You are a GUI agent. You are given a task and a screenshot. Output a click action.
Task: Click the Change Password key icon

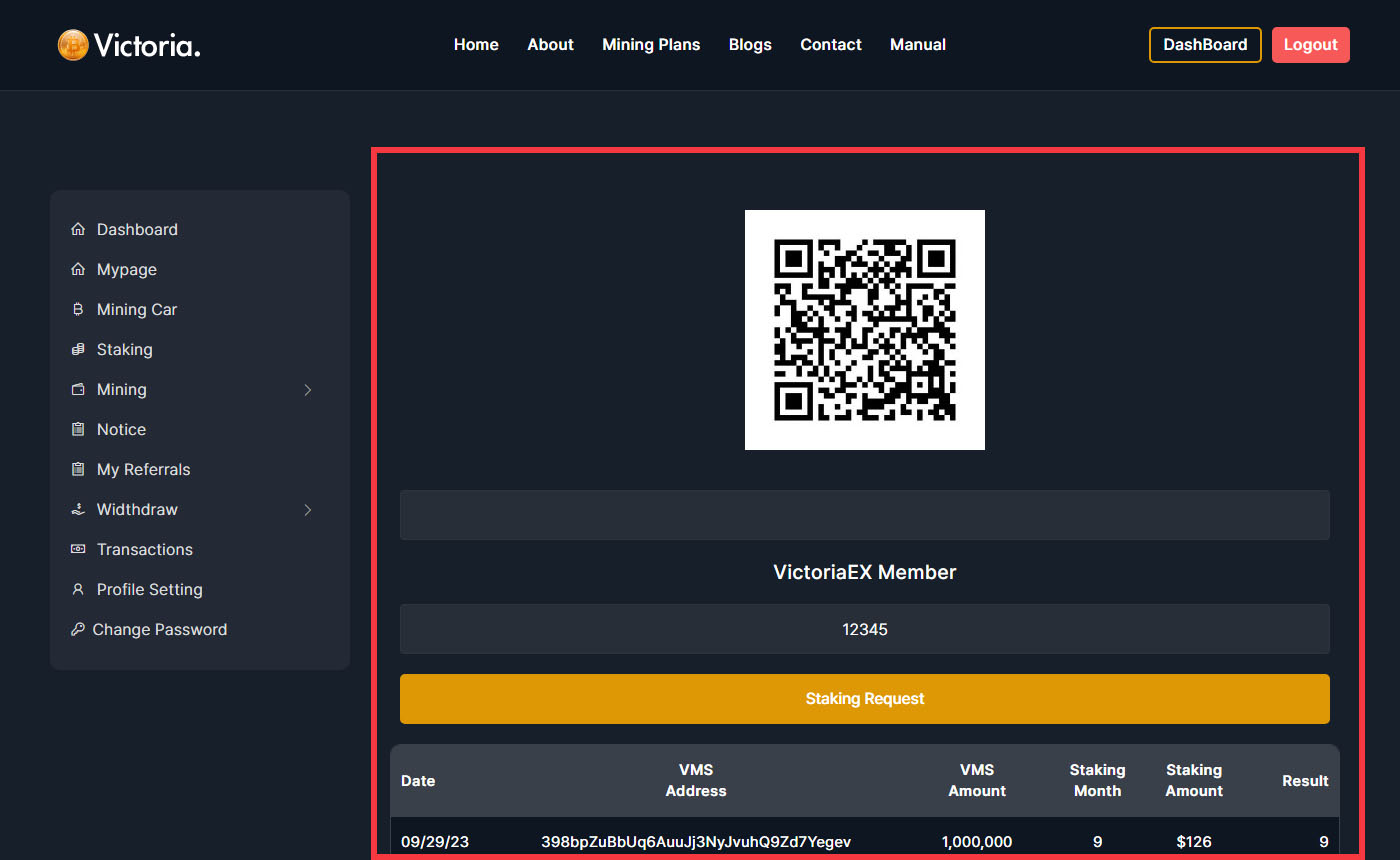pyautogui.click(x=78, y=630)
